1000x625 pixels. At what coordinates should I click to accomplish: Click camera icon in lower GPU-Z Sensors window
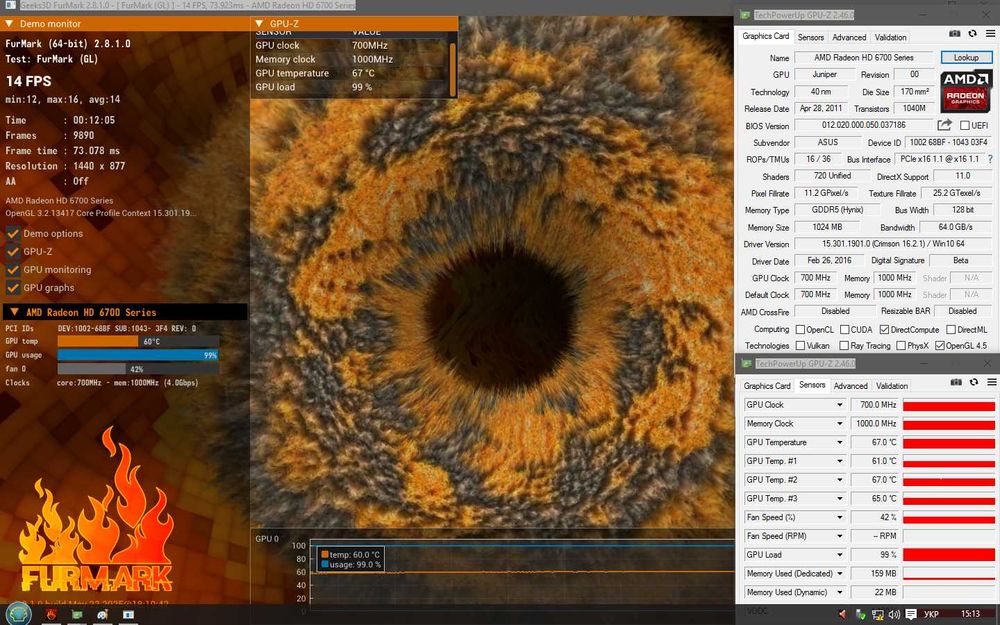click(x=955, y=382)
